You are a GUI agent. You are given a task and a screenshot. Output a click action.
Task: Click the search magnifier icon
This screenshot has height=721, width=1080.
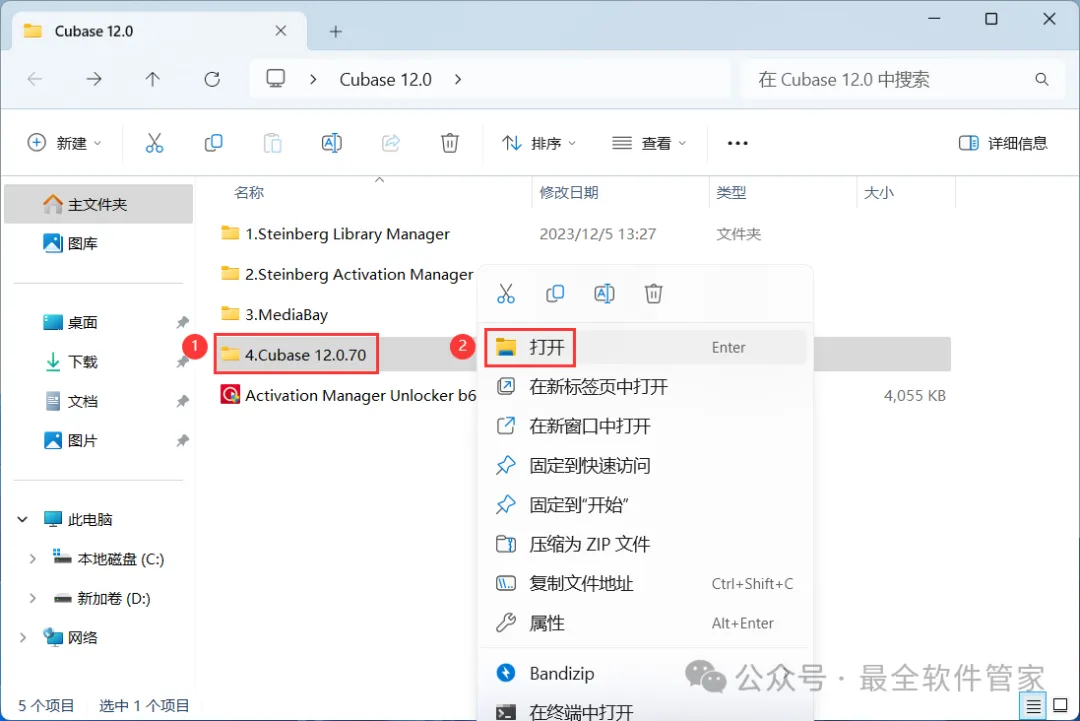(x=1041, y=80)
